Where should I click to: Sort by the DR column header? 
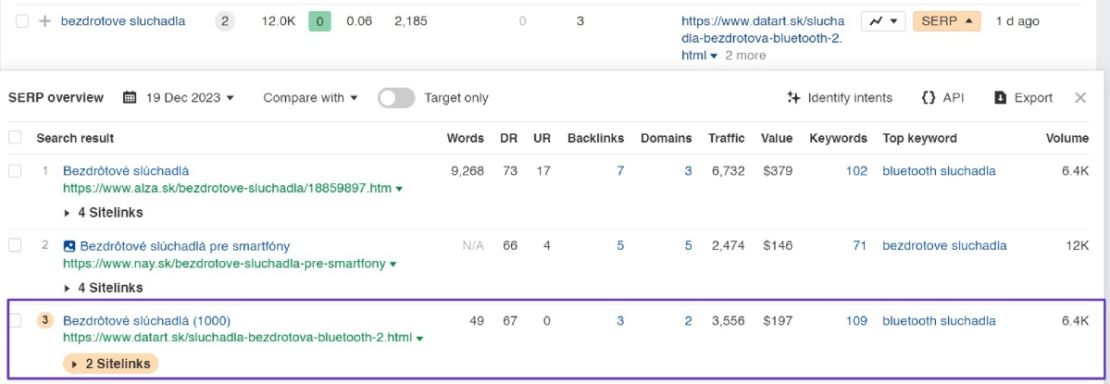pos(508,138)
